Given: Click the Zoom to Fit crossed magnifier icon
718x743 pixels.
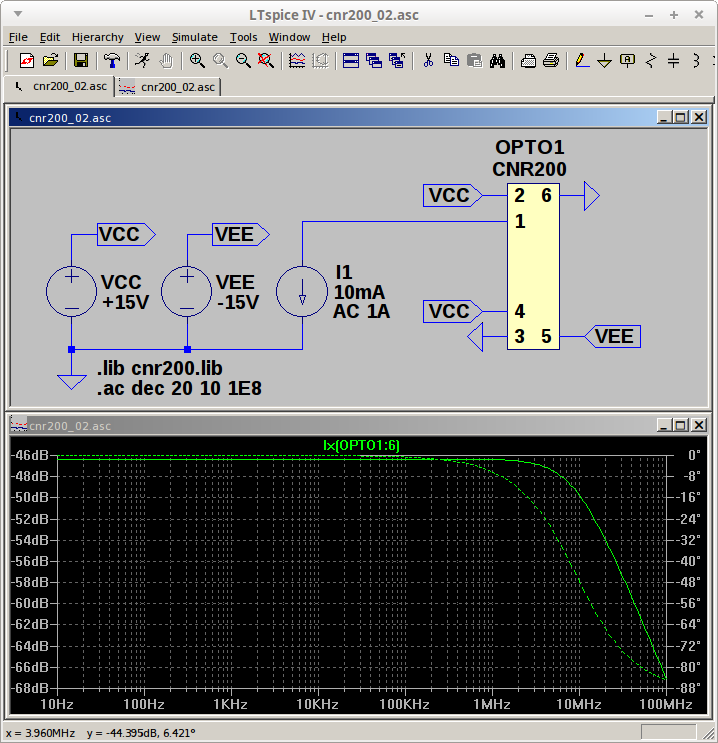Looking at the screenshot, I should (266, 61).
